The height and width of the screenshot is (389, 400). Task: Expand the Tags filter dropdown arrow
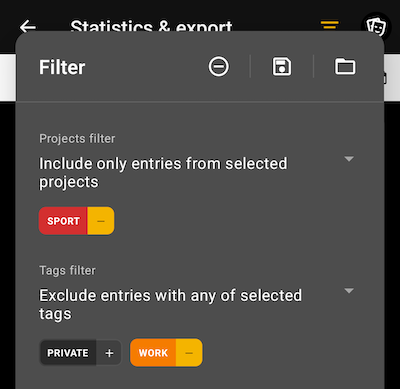tap(349, 291)
